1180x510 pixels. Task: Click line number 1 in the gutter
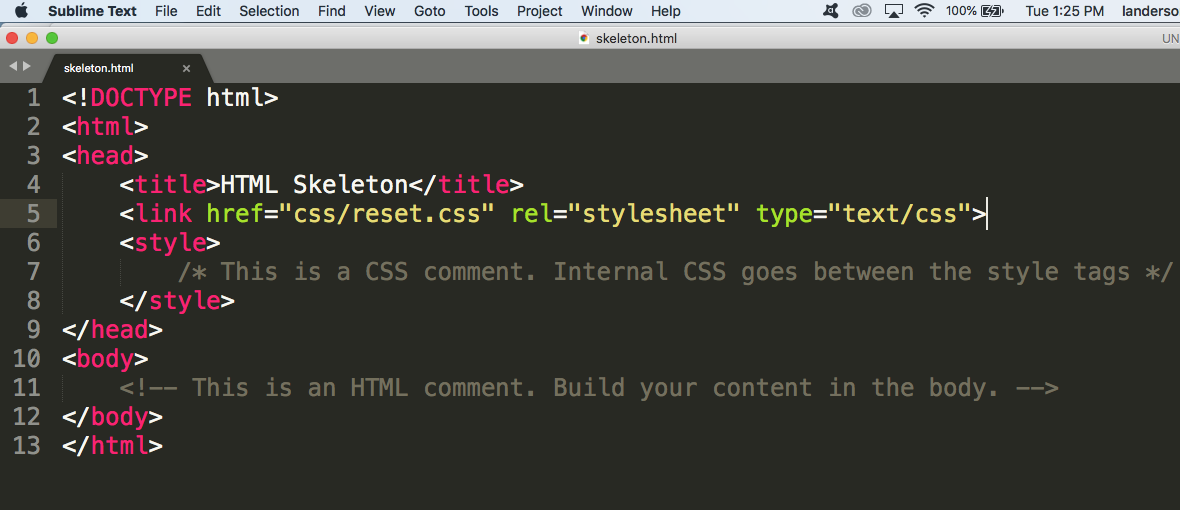[x=33, y=98]
